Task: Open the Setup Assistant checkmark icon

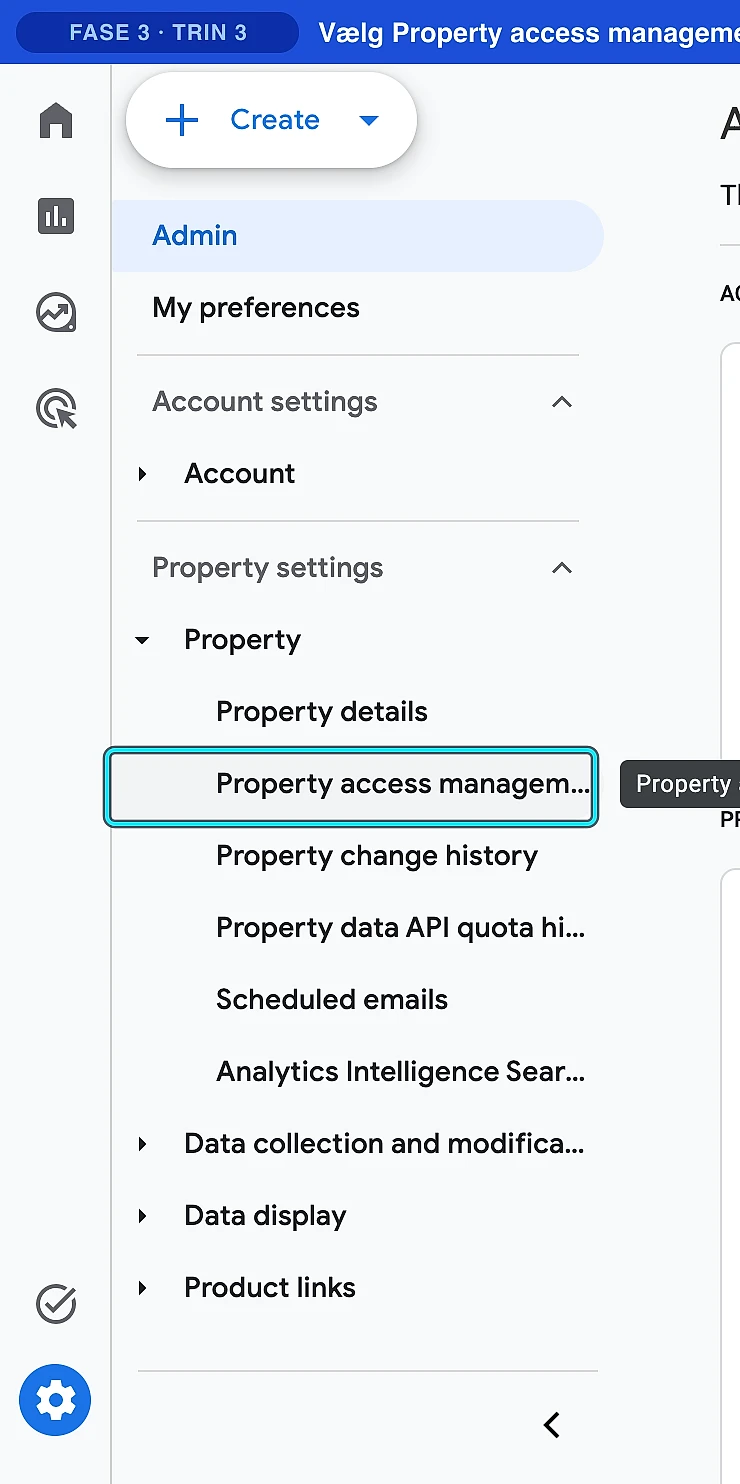Action: (55, 1304)
